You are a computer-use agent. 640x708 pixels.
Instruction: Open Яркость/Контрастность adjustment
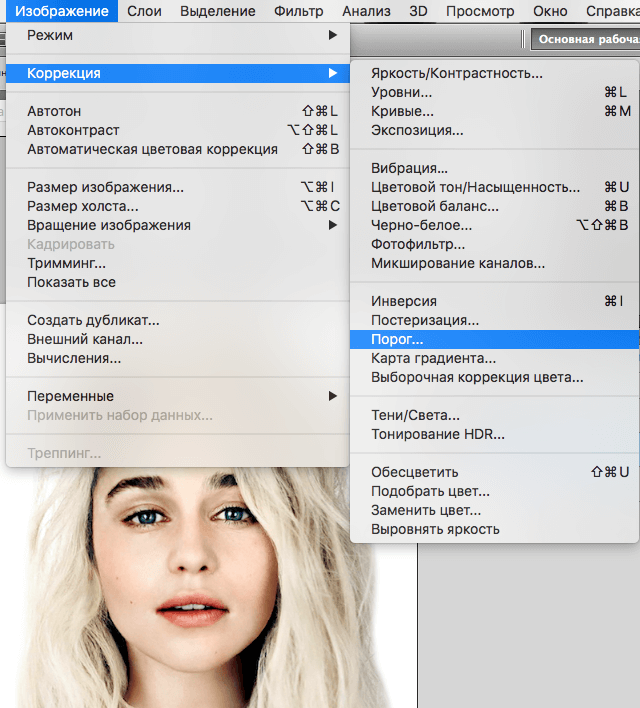tap(495, 73)
